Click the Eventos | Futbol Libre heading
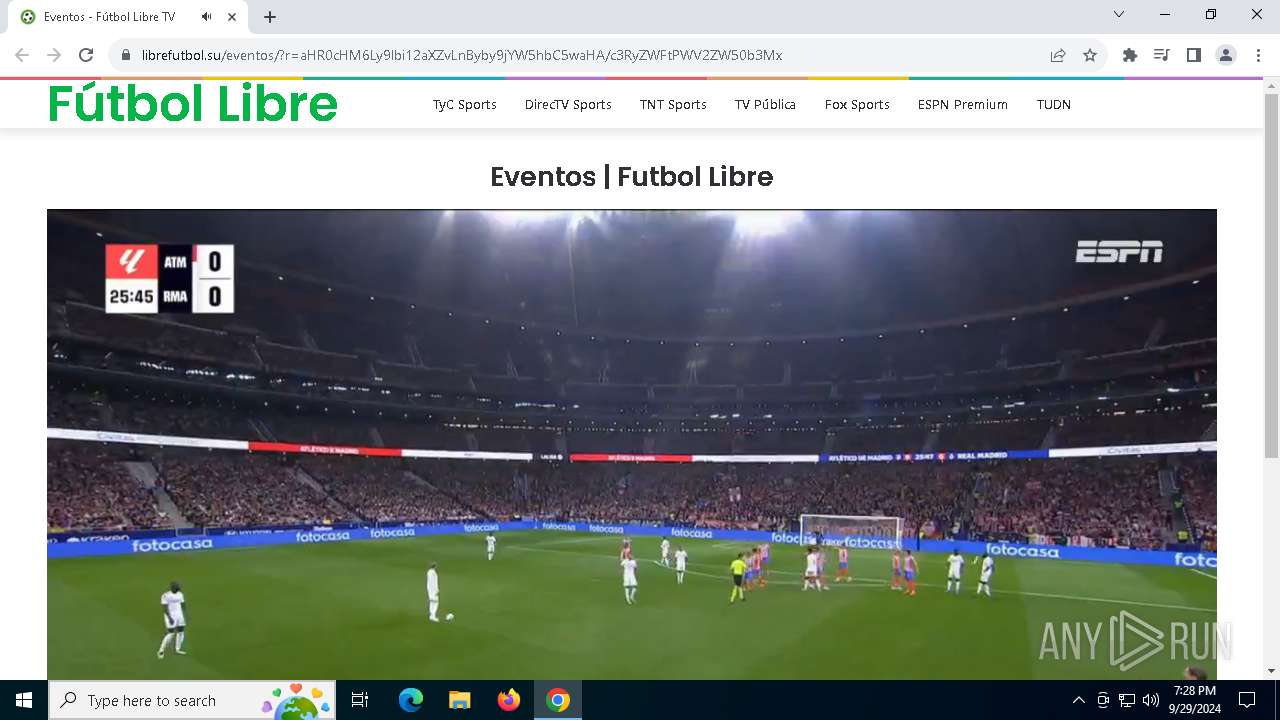This screenshot has height=720, width=1280. click(x=632, y=177)
